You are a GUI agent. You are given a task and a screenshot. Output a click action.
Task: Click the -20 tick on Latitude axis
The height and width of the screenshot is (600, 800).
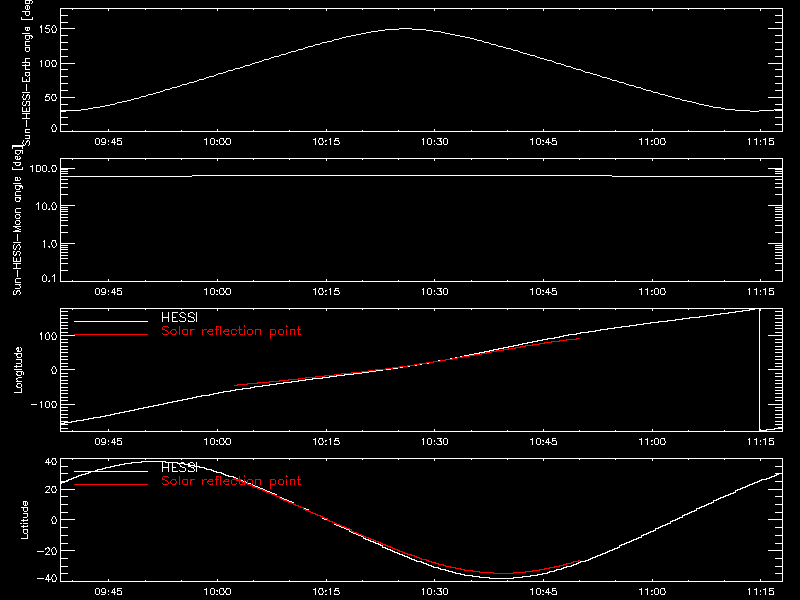47,551
